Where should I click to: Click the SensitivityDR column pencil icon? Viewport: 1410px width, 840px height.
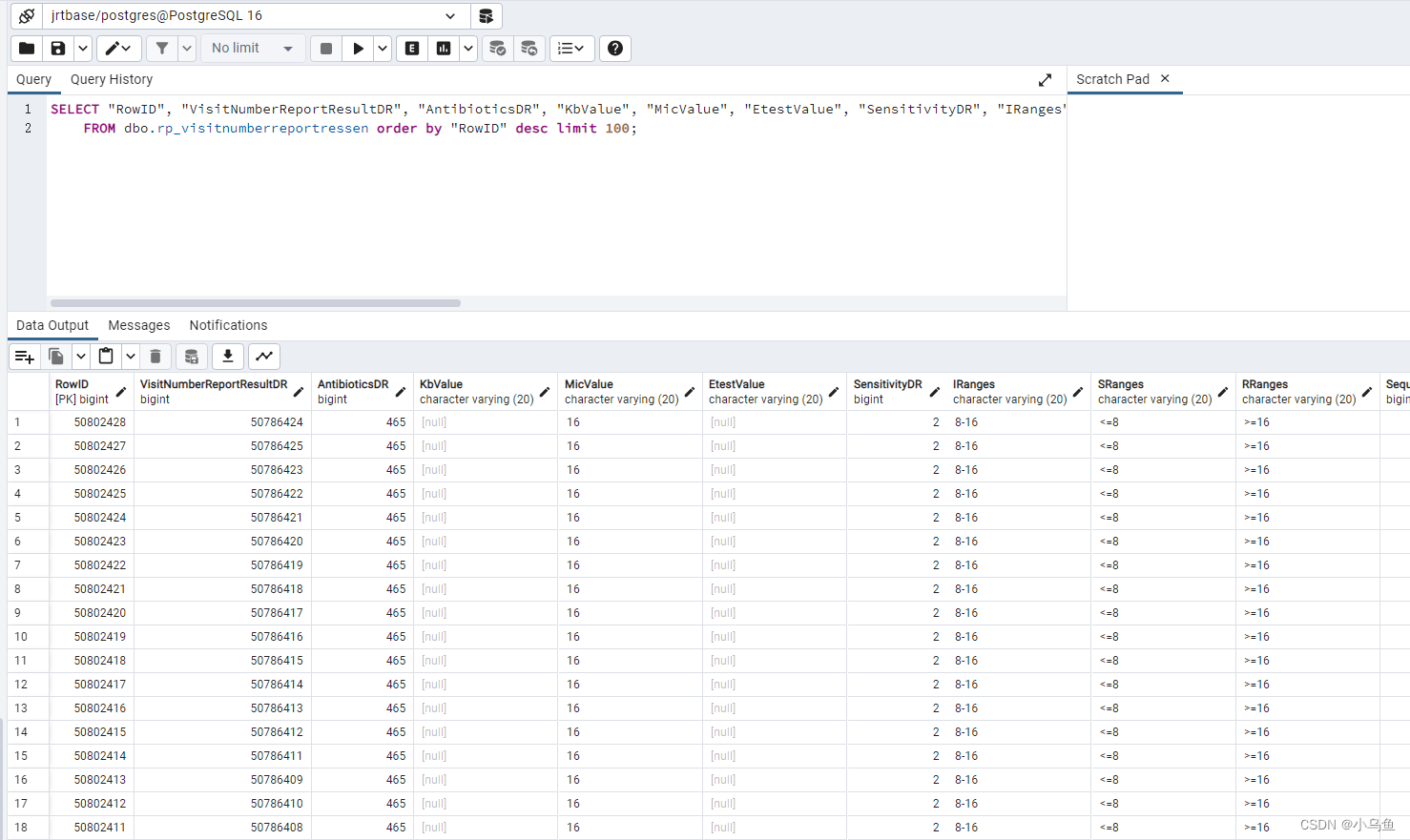coord(933,392)
